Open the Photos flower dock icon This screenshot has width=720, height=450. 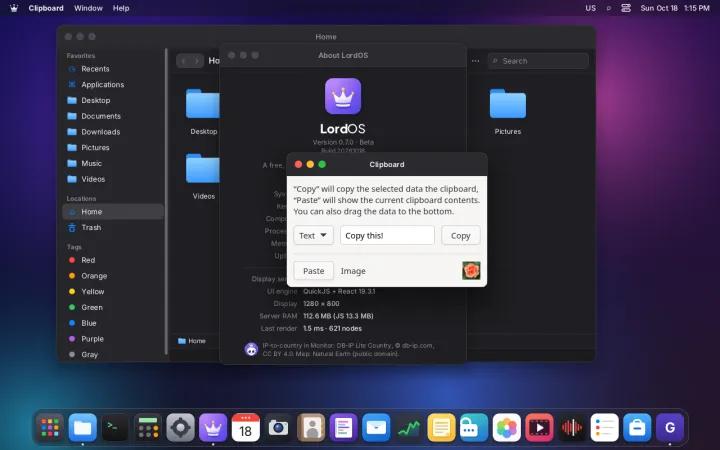[x=507, y=428]
